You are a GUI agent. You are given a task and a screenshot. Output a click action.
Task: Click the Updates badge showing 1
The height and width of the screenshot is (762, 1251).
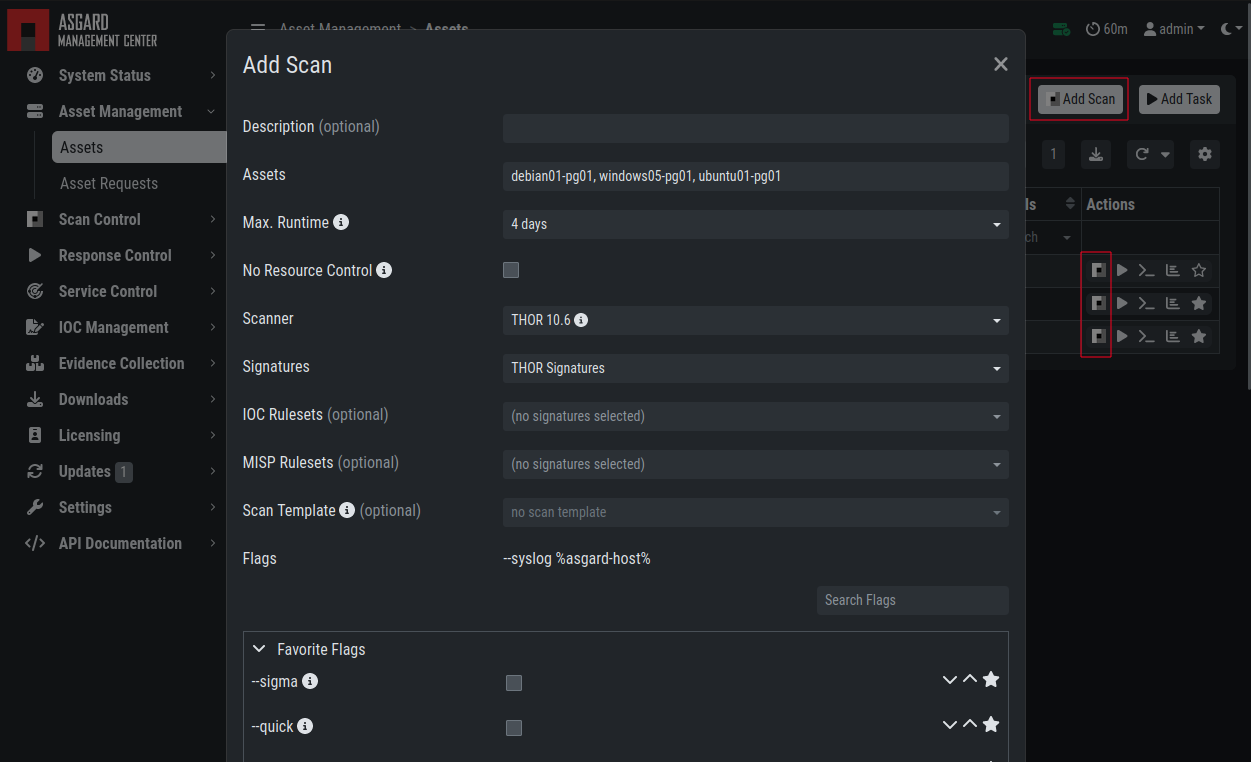coord(123,472)
